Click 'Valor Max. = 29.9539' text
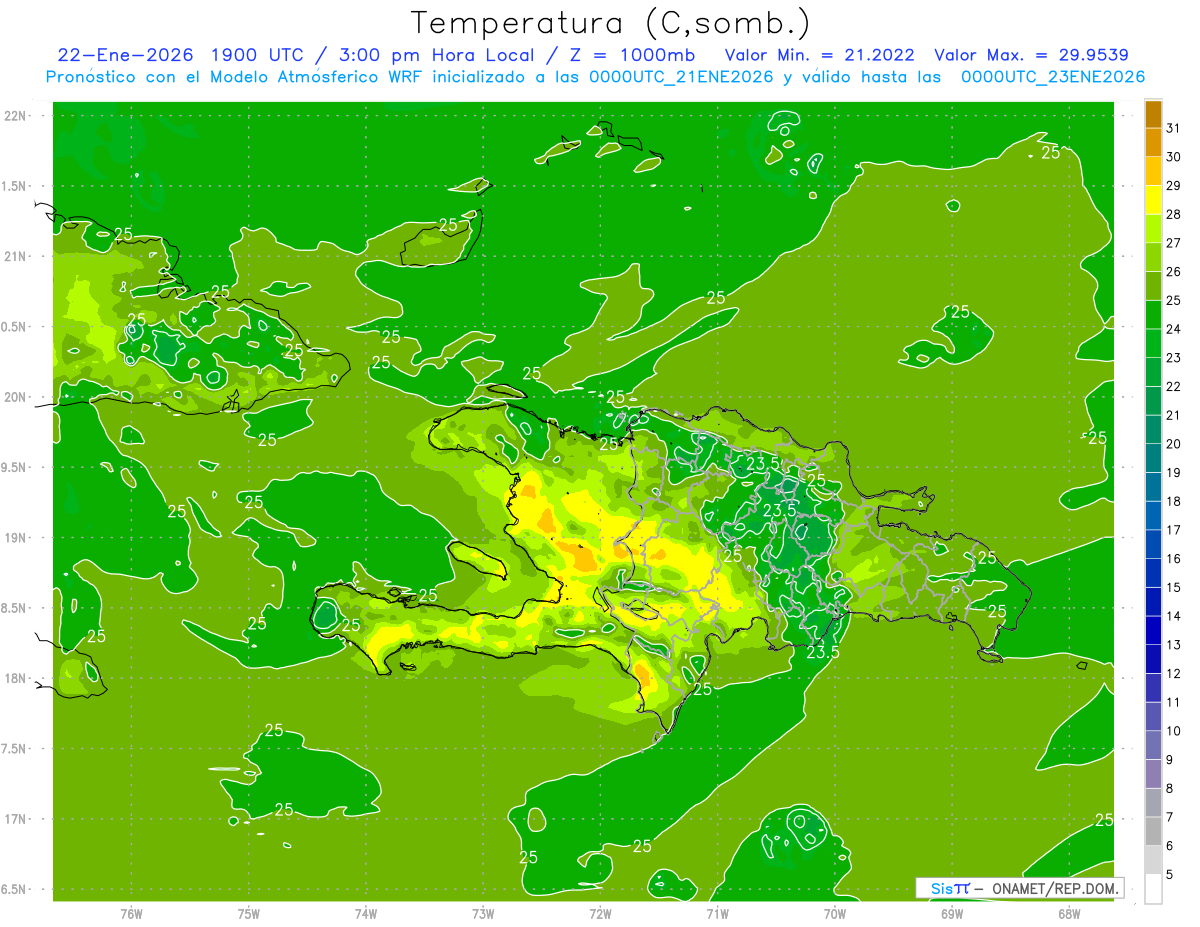The width and height of the screenshot is (1200, 927). (1031, 55)
